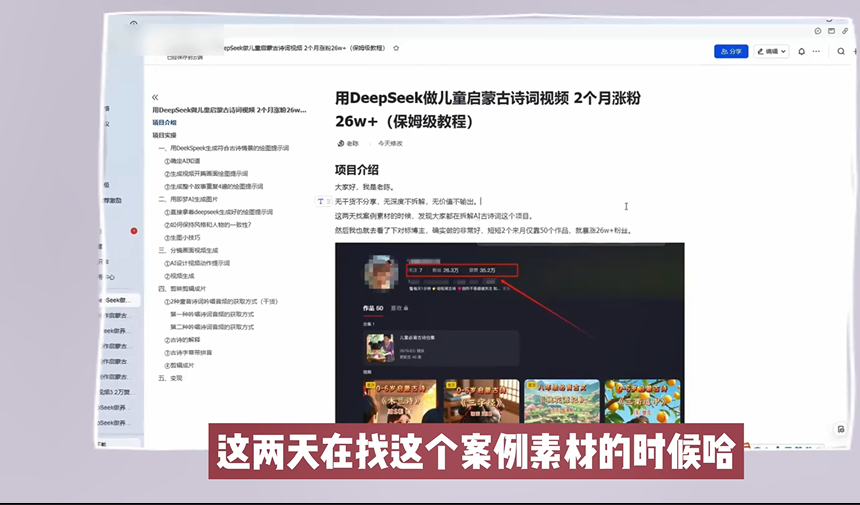
Task: Click the author avatar next to 老陈
Action: point(341,143)
